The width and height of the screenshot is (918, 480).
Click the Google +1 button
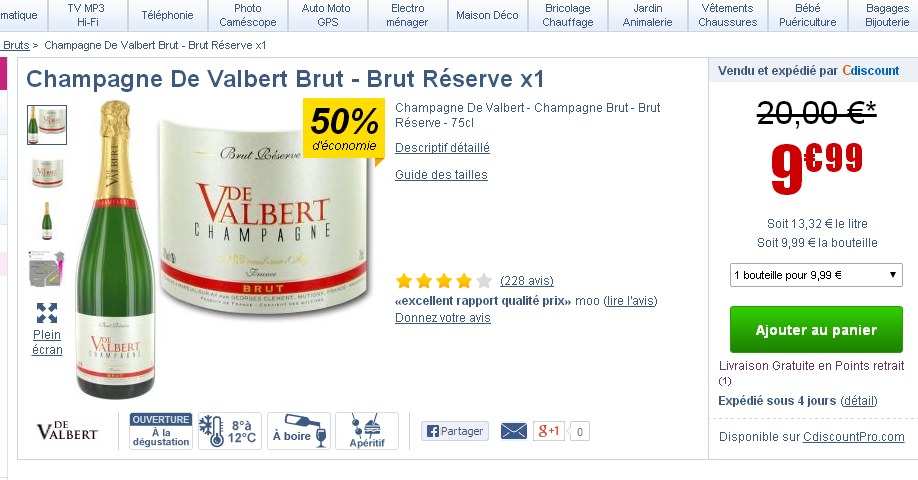pyautogui.click(x=549, y=431)
